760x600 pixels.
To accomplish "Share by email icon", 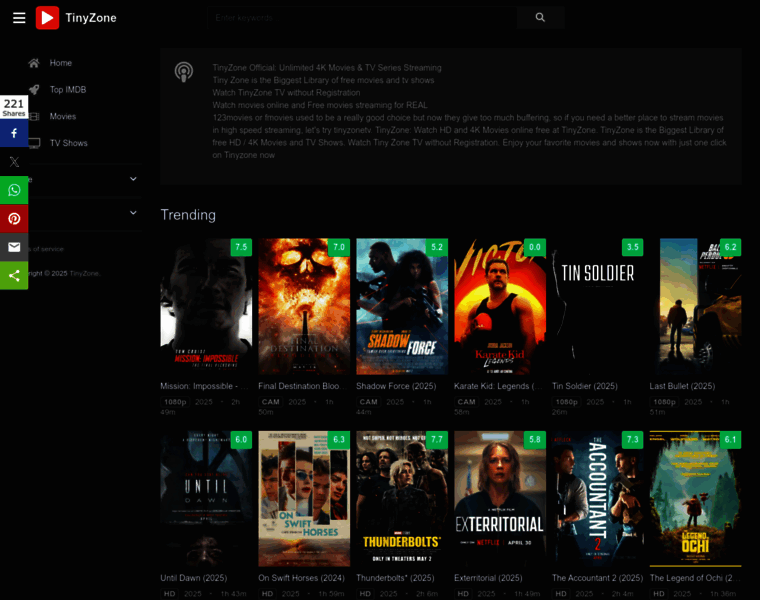I will [14, 247].
